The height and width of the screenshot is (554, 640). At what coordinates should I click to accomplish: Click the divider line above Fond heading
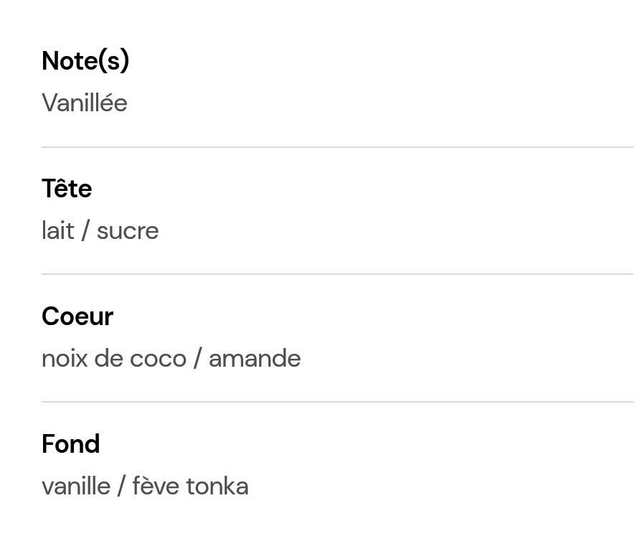point(337,402)
